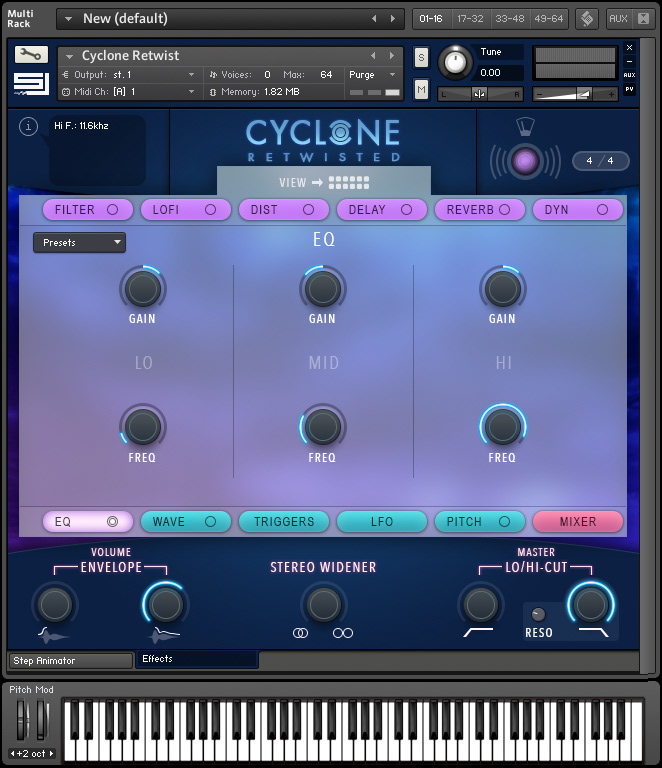
Task: Open the Midi Ch dropdown
Action: [x=129, y=92]
